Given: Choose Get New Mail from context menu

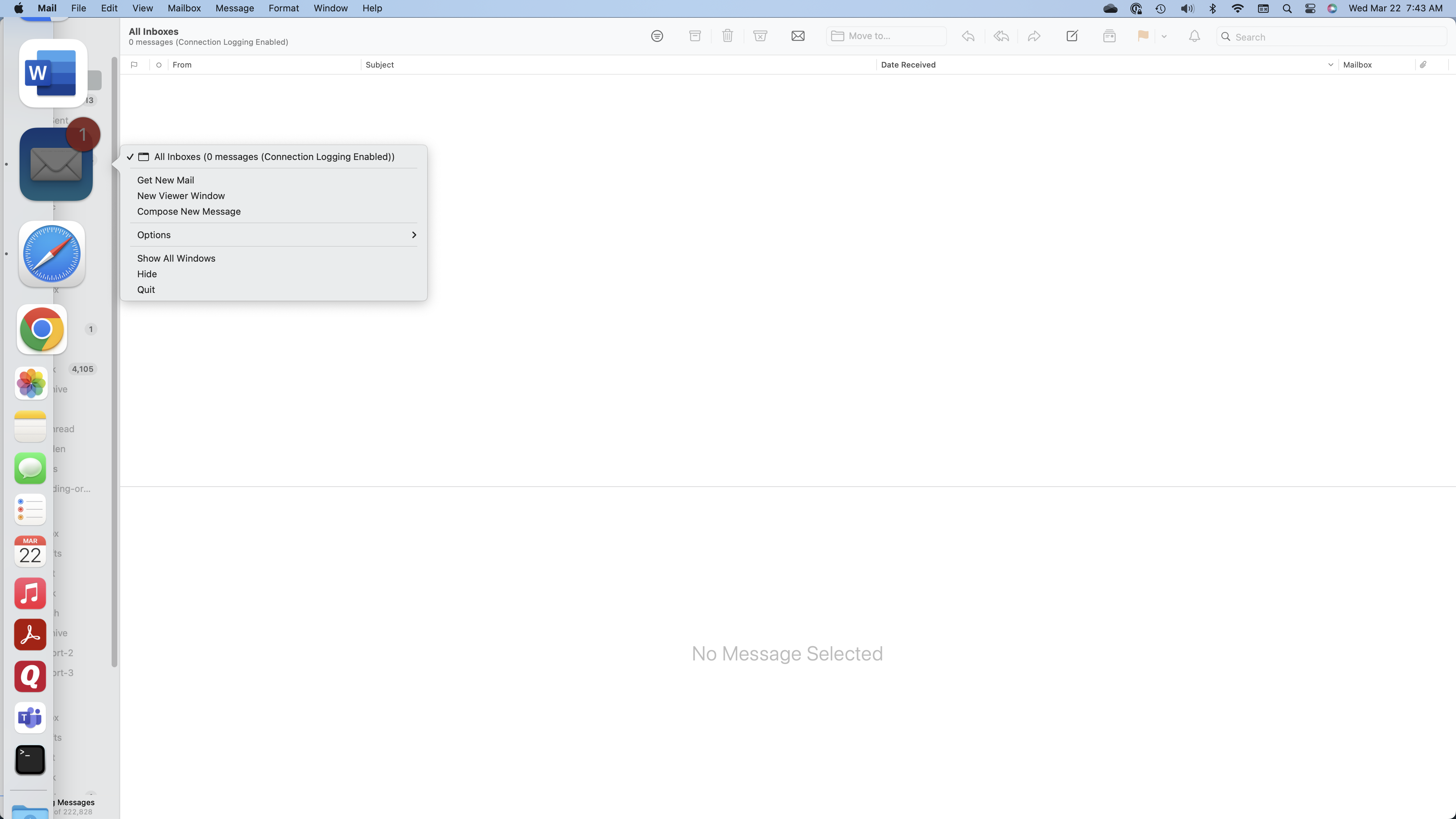Looking at the screenshot, I should pyautogui.click(x=165, y=180).
